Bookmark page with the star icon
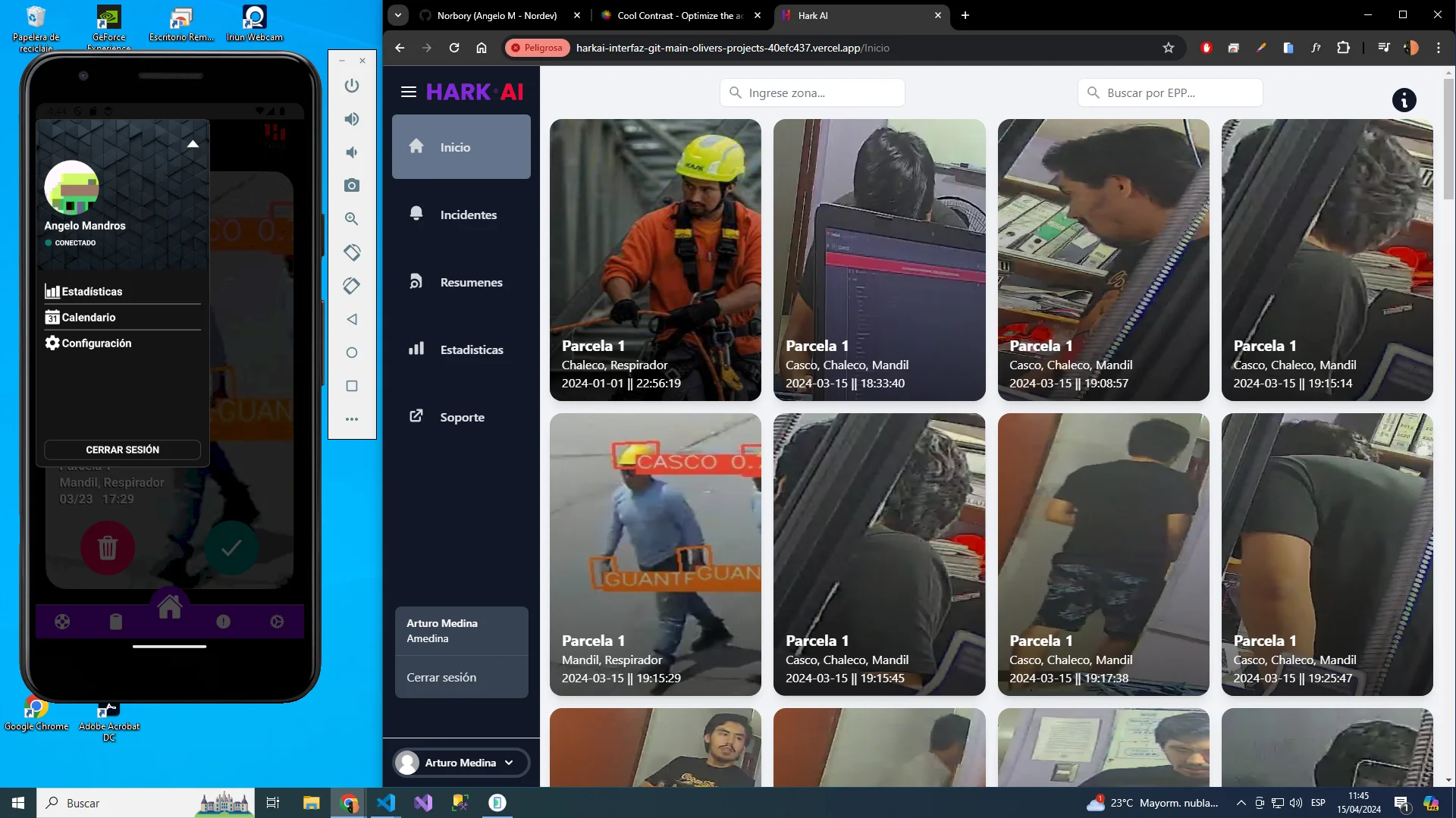The image size is (1456, 818). click(1169, 48)
